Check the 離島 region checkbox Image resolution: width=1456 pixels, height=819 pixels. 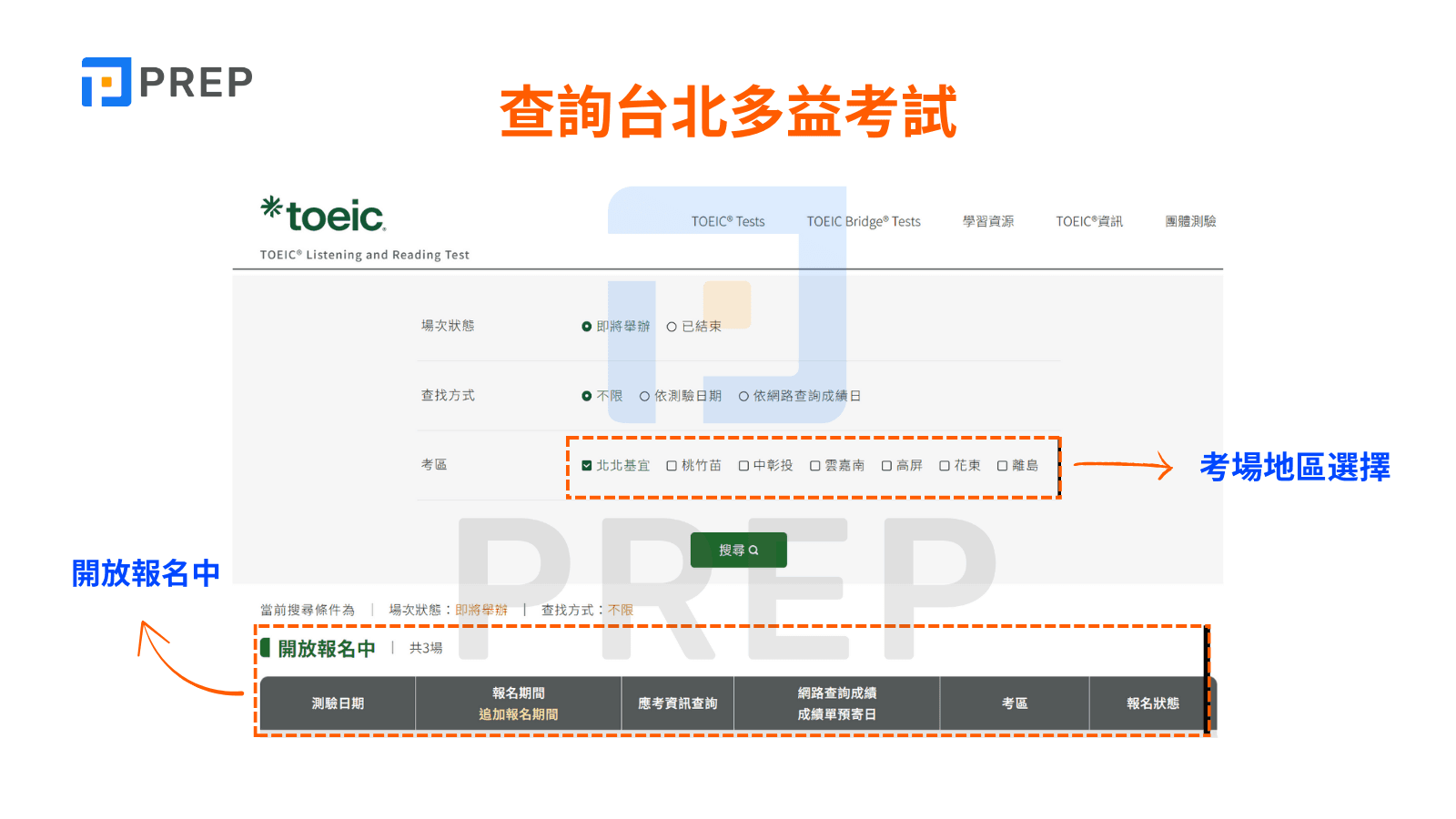point(1002,465)
